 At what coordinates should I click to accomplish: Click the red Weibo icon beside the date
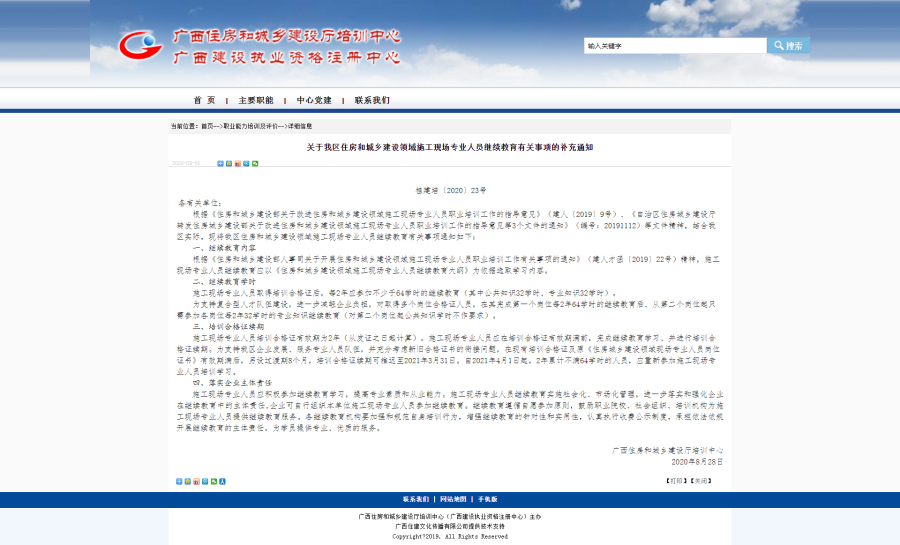click(237, 164)
